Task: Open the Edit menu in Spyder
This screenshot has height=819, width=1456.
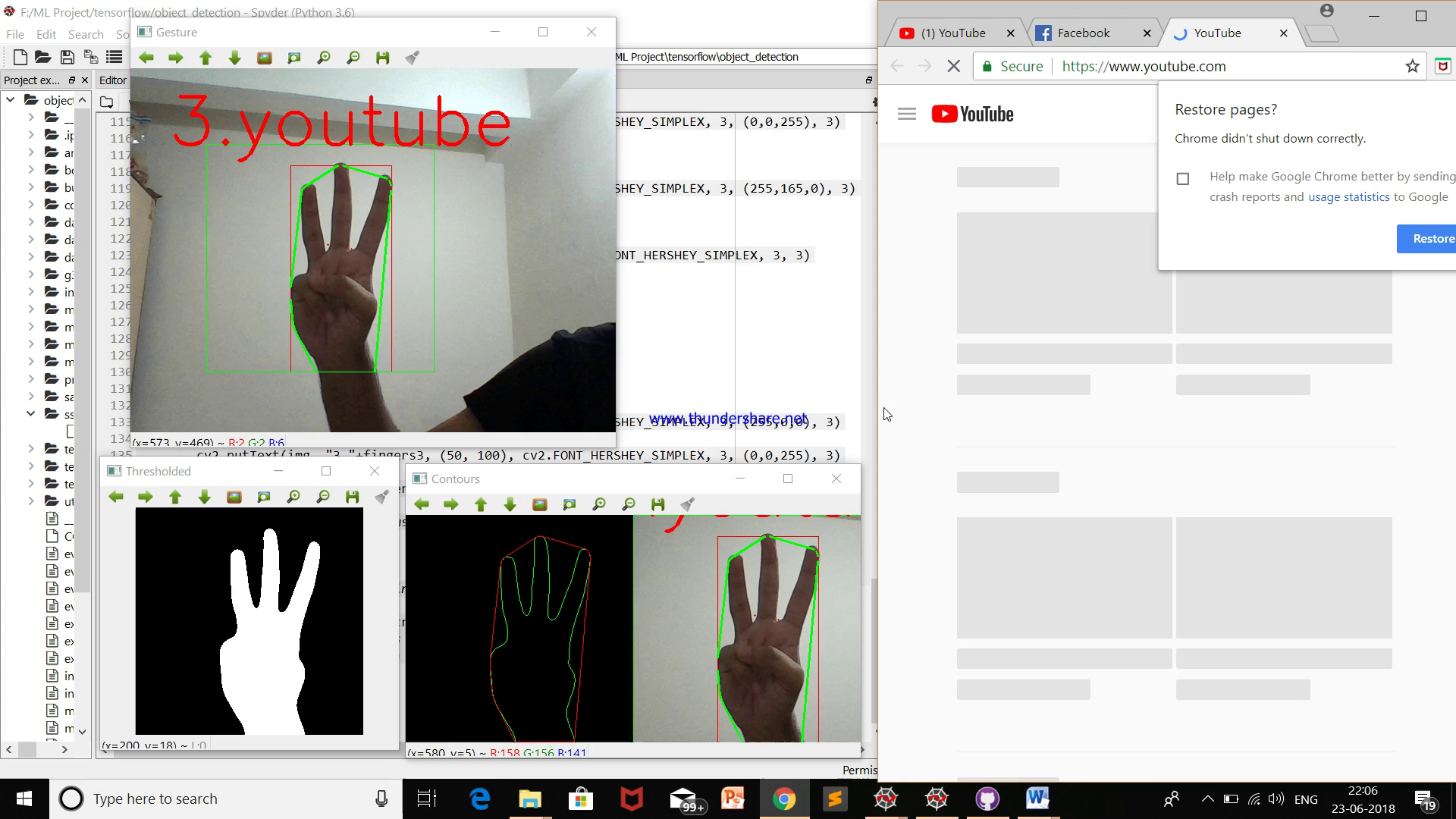Action: coord(45,35)
